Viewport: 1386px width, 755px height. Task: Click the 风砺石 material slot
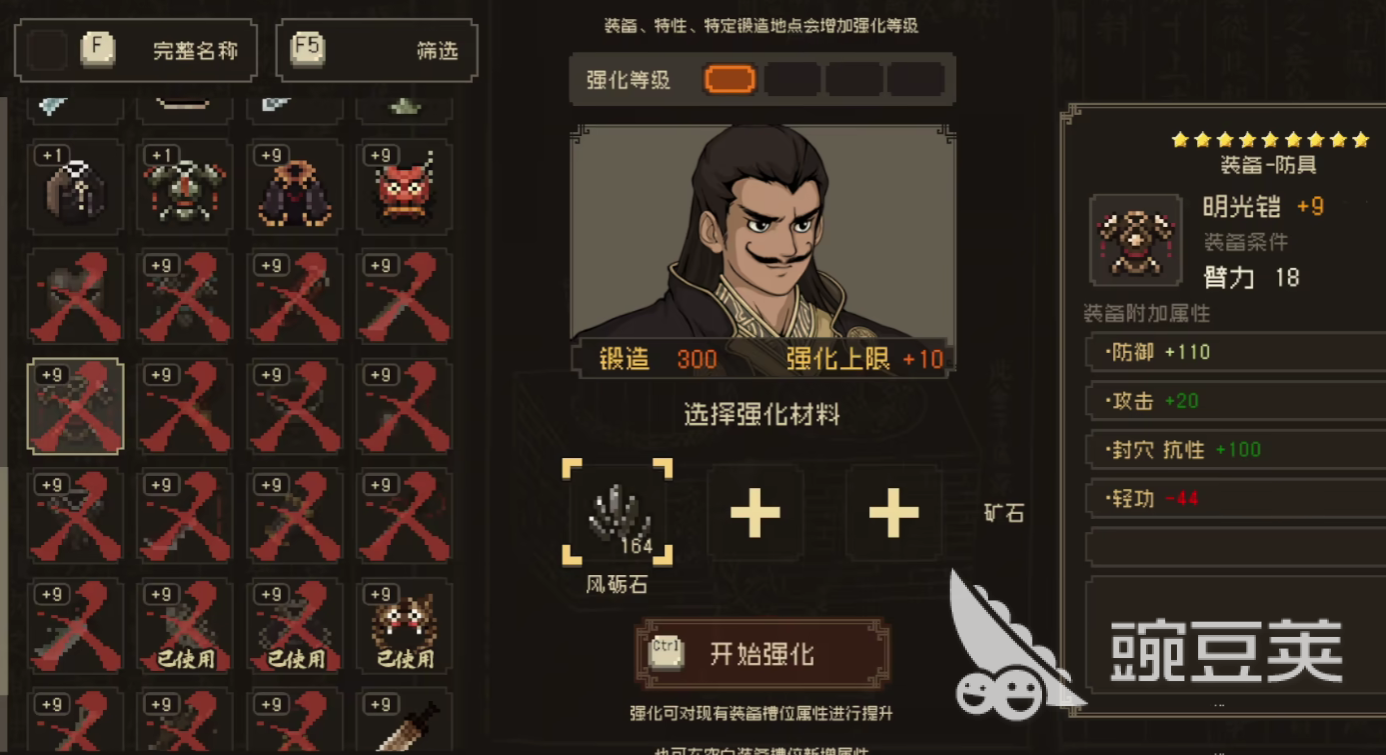617,513
